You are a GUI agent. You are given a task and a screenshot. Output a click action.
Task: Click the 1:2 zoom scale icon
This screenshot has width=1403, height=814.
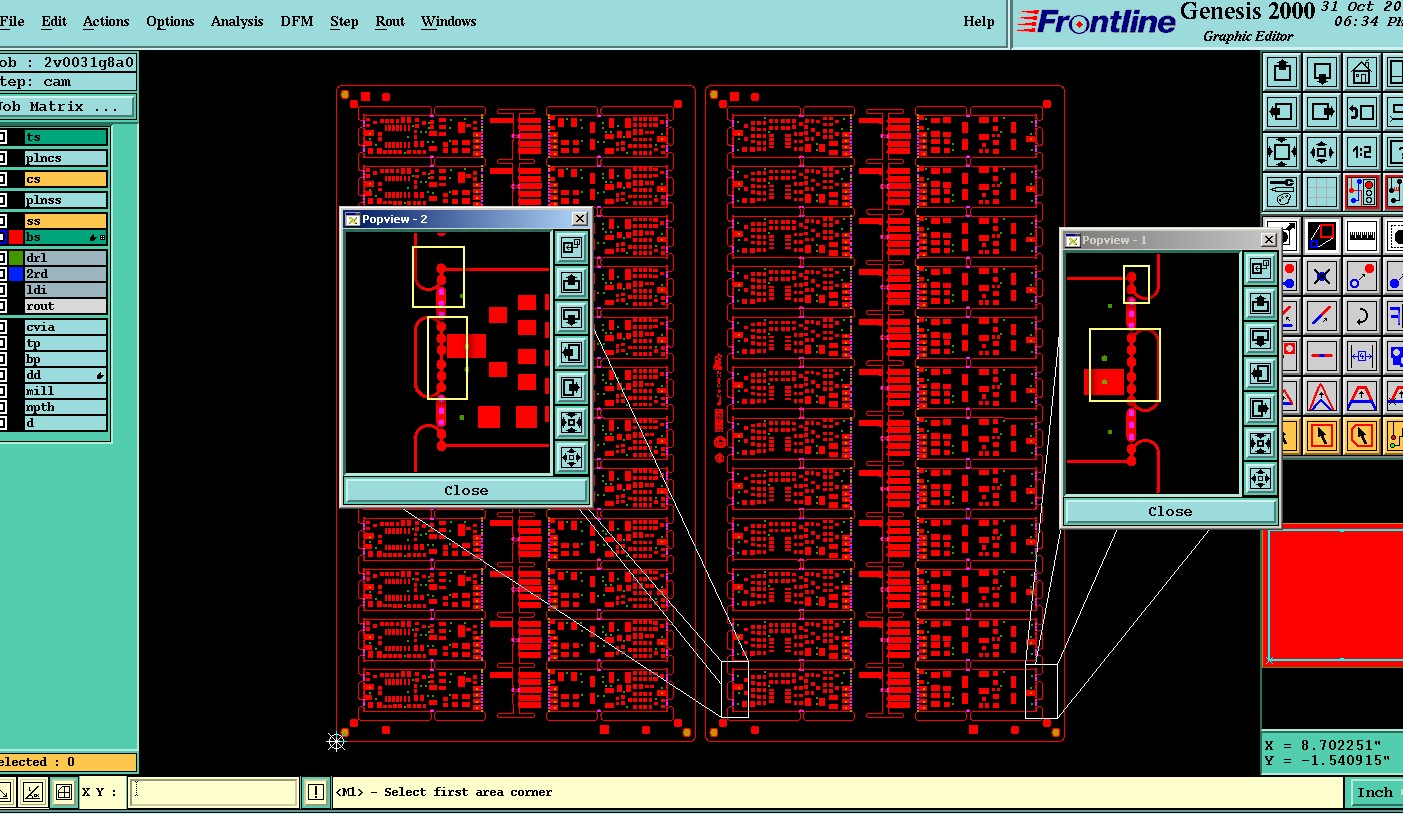[x=1361, y=152]
